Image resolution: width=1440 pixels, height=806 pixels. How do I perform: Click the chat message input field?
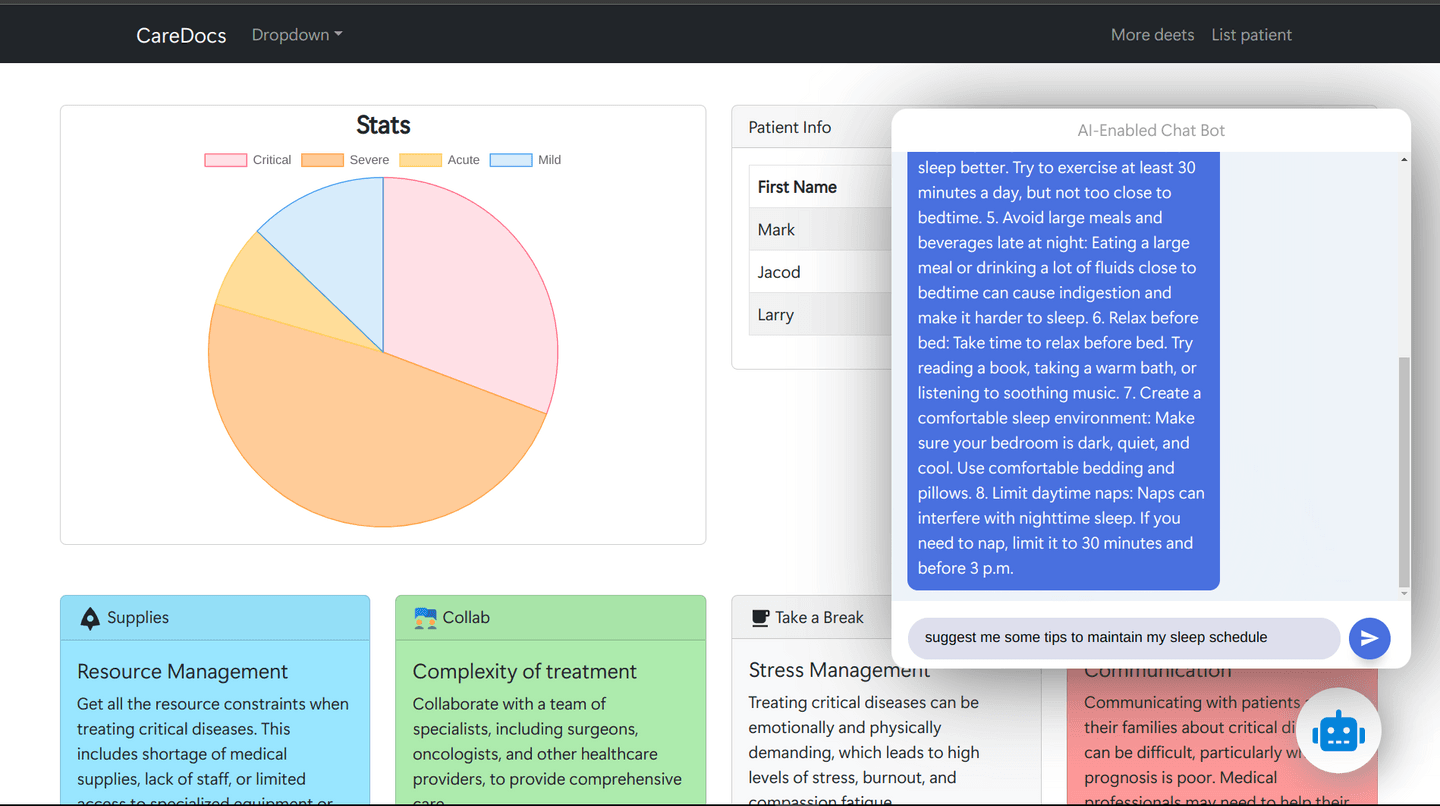click(x=1123, y=638)
